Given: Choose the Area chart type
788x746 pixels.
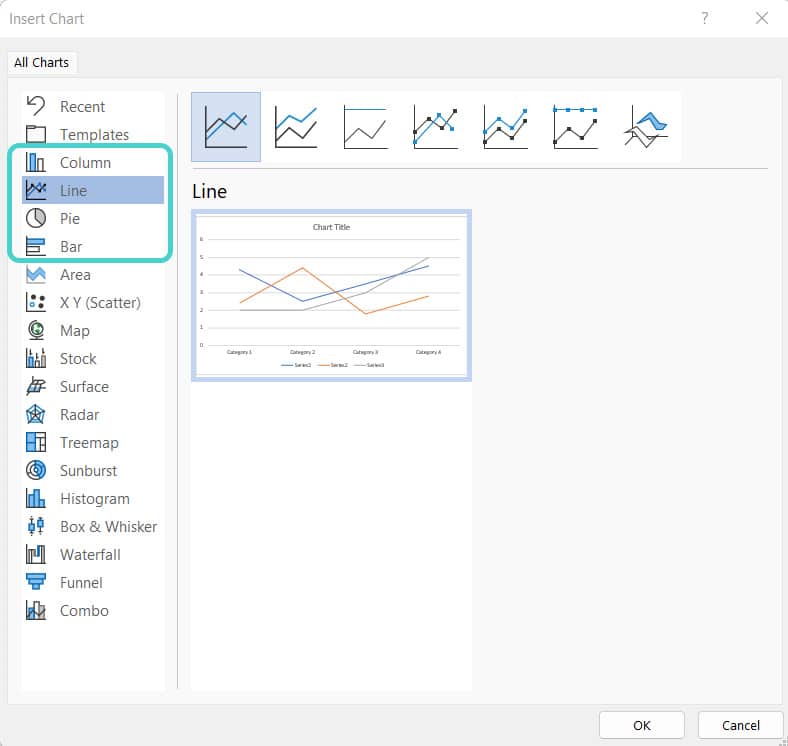Looking at the screenshot, I should (x=93, y=274).
